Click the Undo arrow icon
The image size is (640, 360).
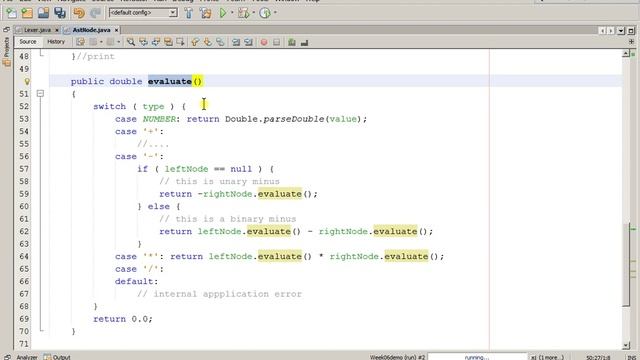pyautogui.click(x=79, y=13)
